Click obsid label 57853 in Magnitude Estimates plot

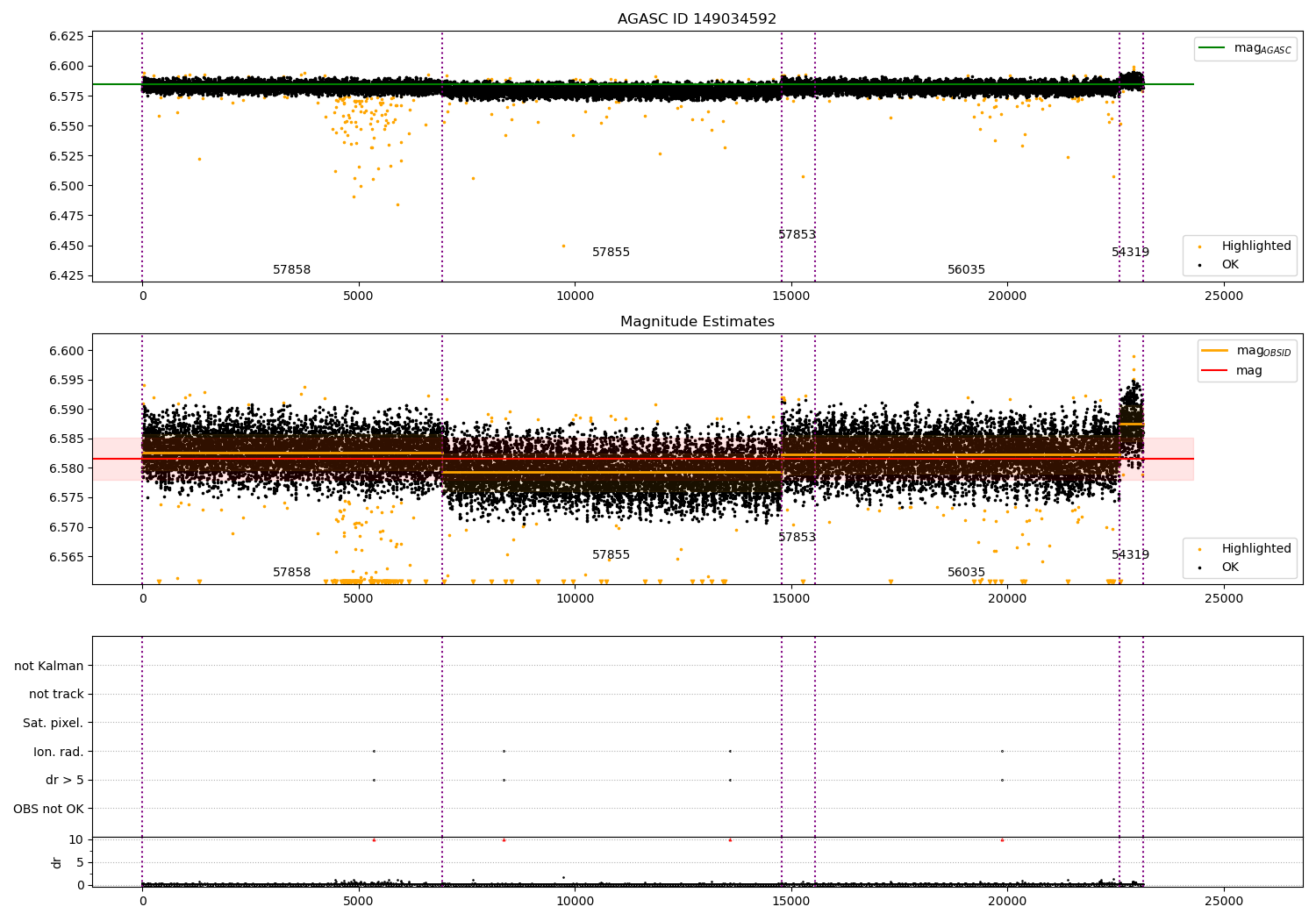(797, 538)
